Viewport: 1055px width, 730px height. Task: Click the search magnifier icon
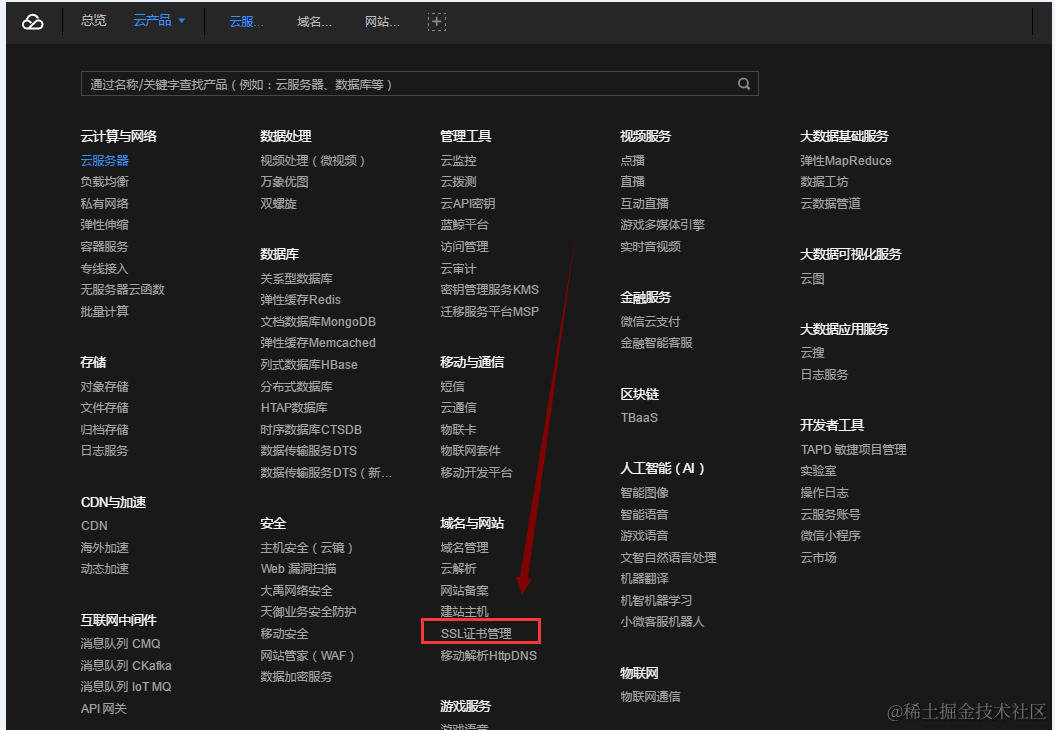(x=743, y=84)
